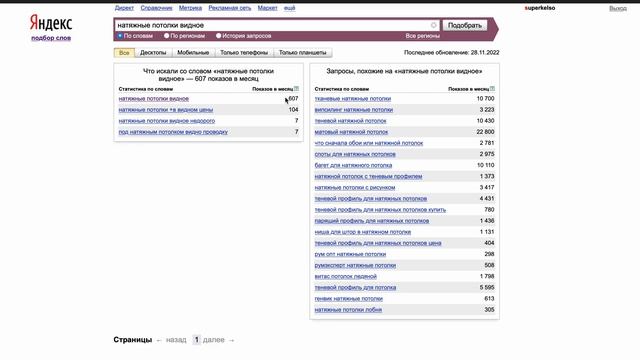The height and width of the screenshot is (360, 640).
Task: Click the 607 impressions value
Action: [x=293, y=99]
